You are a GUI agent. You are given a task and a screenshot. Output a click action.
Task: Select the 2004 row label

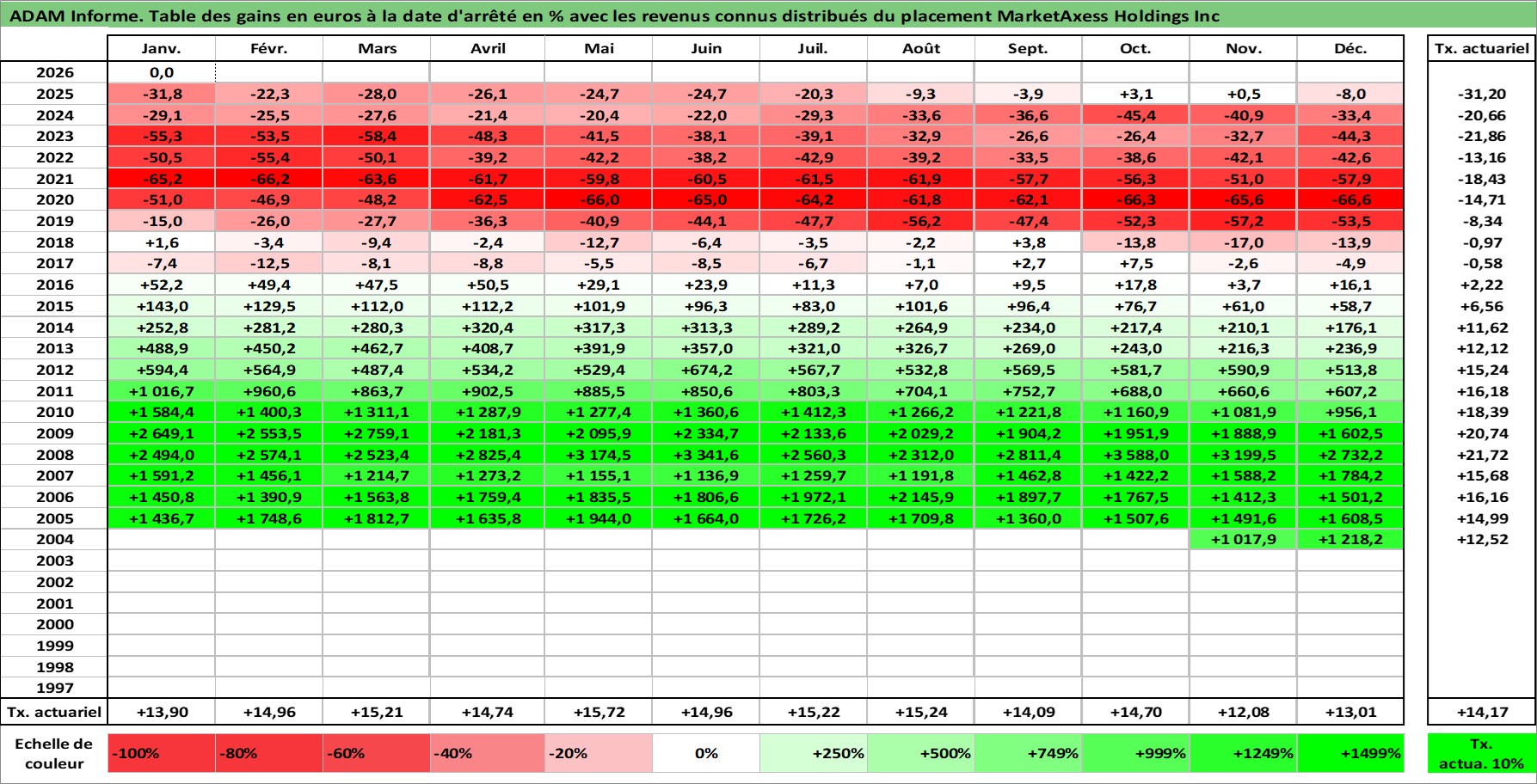coord(54,539)
